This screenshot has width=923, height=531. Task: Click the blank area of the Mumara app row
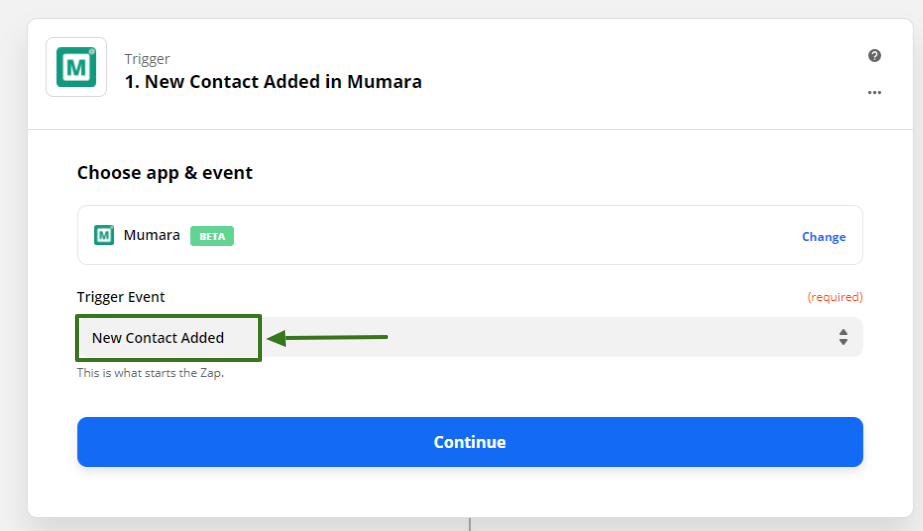500,236
